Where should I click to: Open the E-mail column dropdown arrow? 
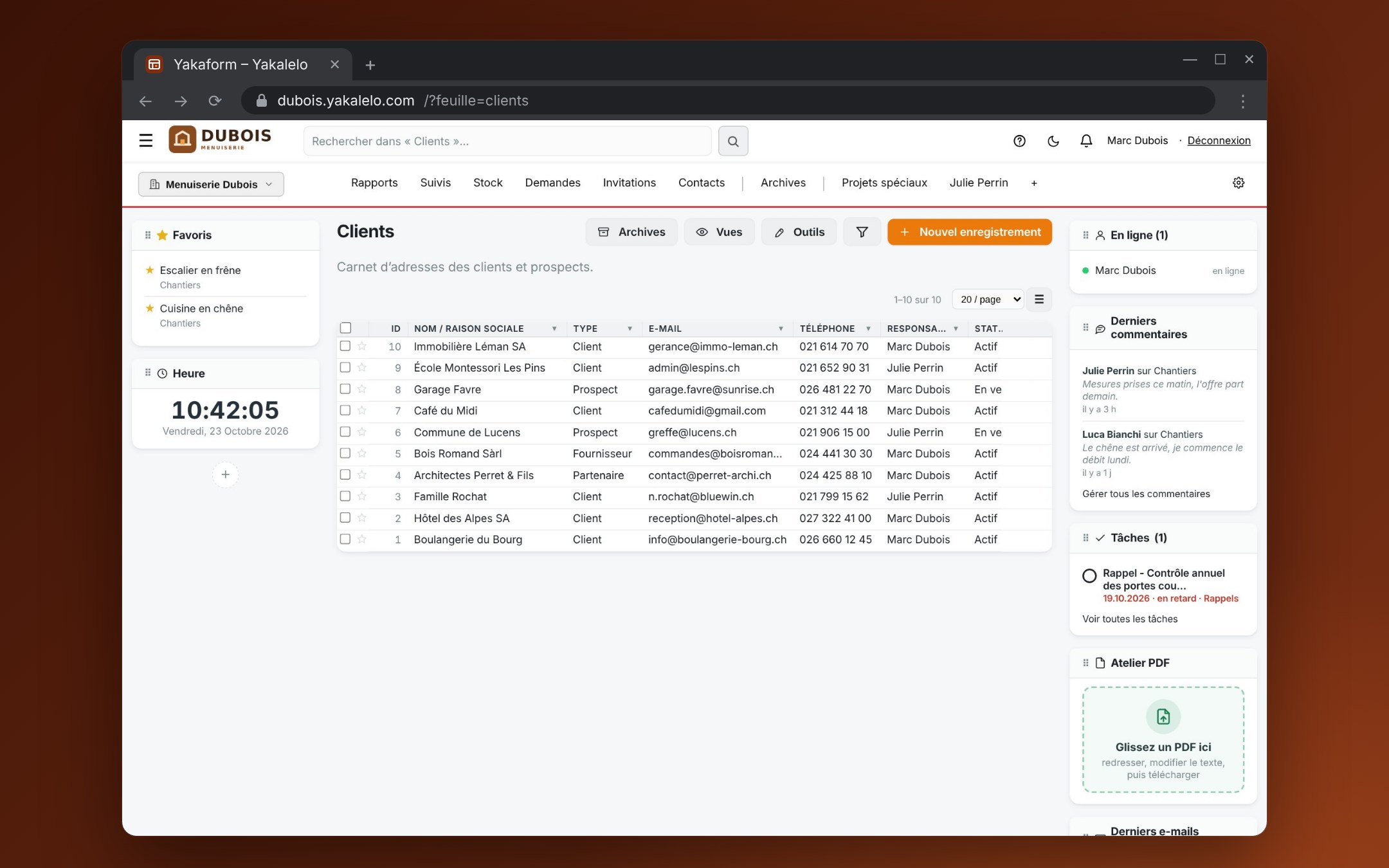(x=781, y=329)
